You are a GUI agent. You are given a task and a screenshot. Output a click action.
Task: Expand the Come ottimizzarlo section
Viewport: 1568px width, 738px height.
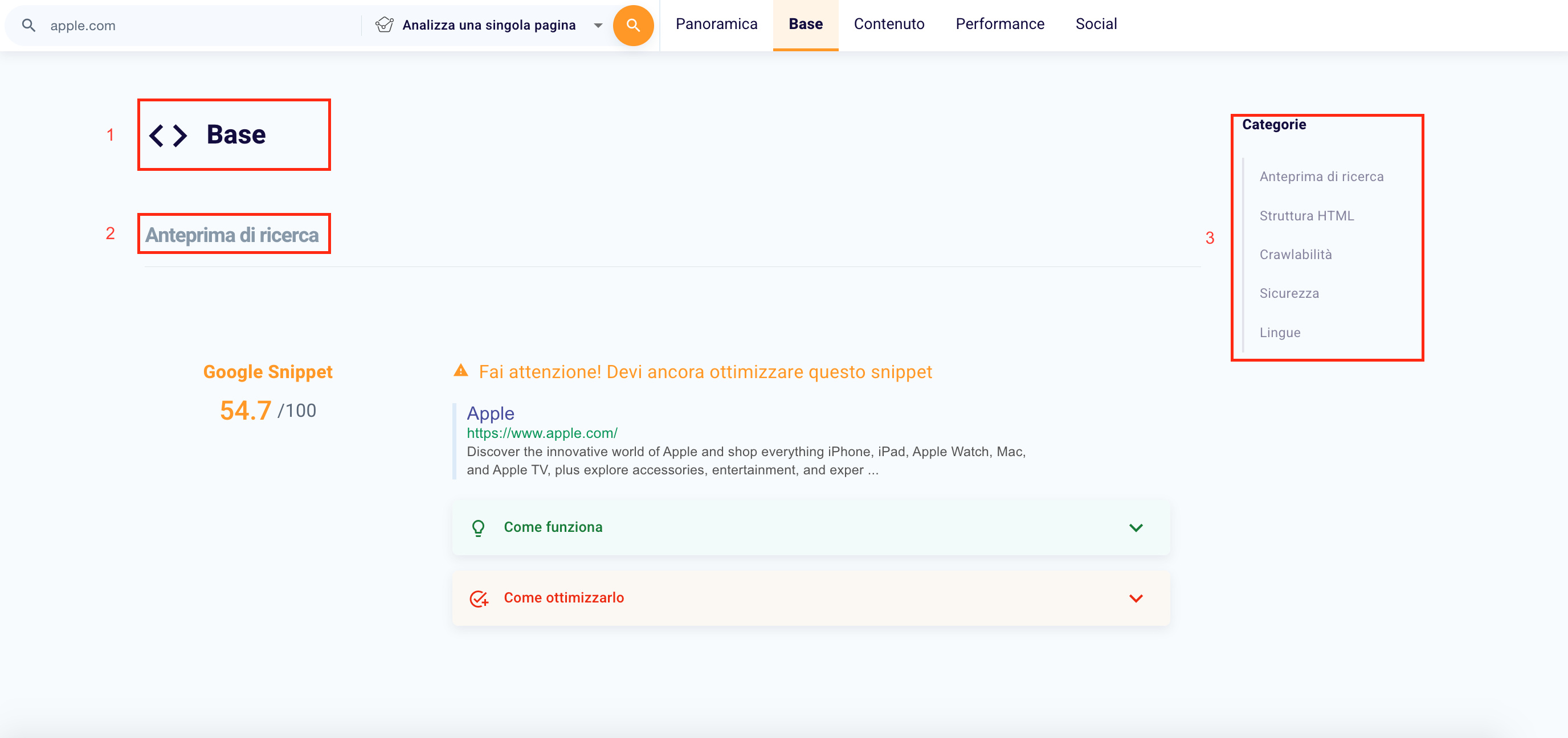click(x=811, y=598)
